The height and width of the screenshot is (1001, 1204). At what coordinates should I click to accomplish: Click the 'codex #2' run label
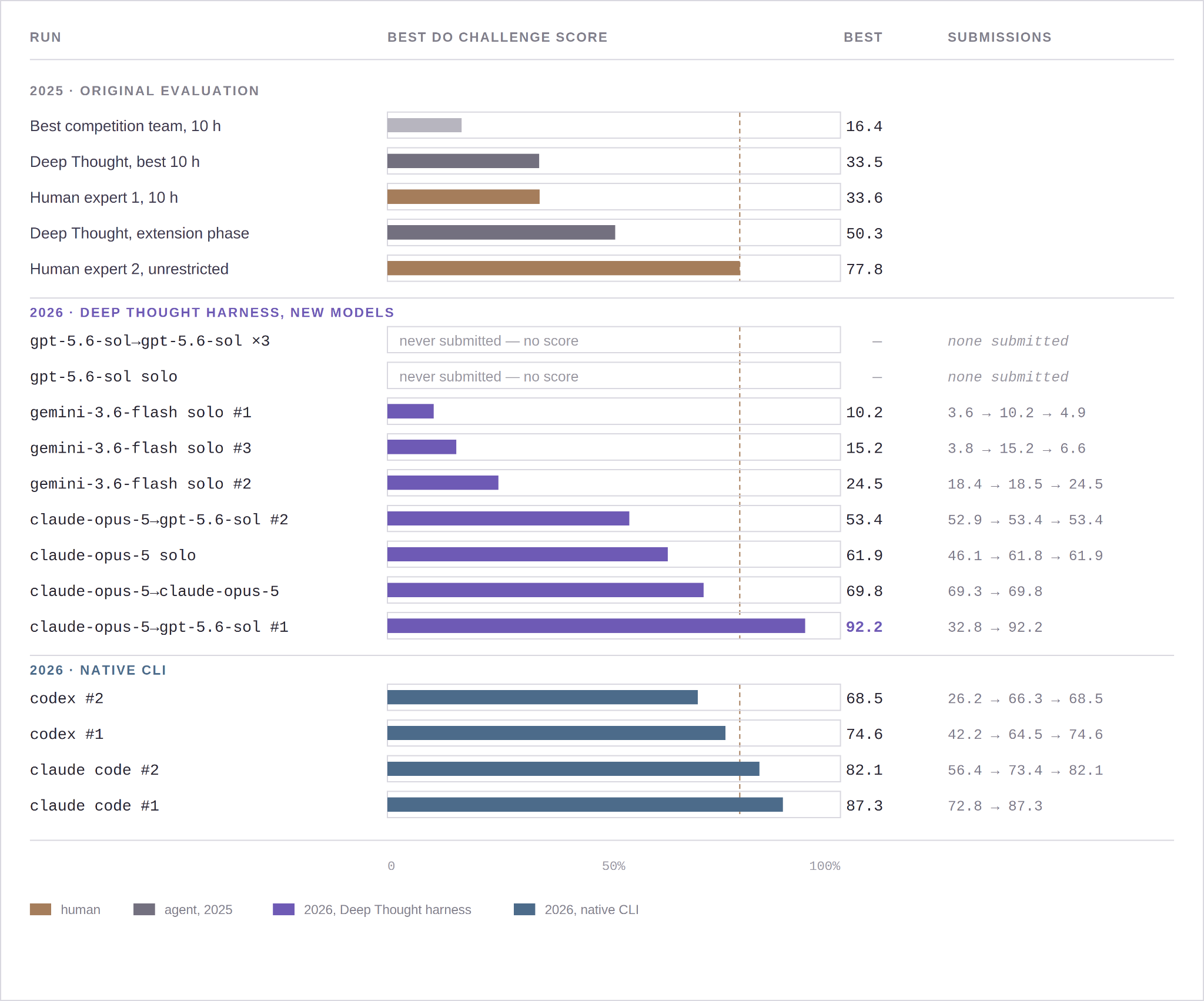coord(66,699)
